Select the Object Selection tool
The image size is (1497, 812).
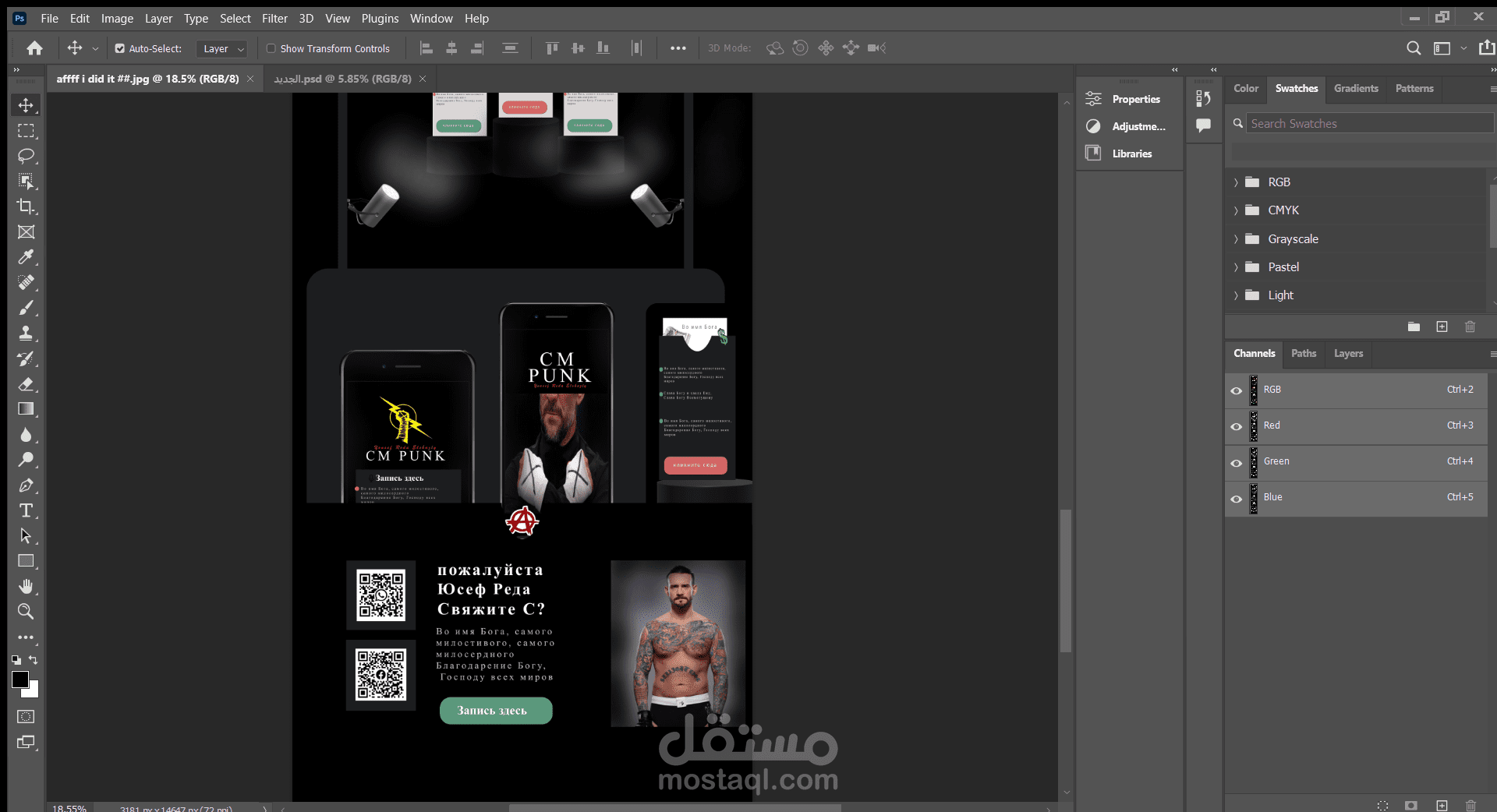(26, 182)
